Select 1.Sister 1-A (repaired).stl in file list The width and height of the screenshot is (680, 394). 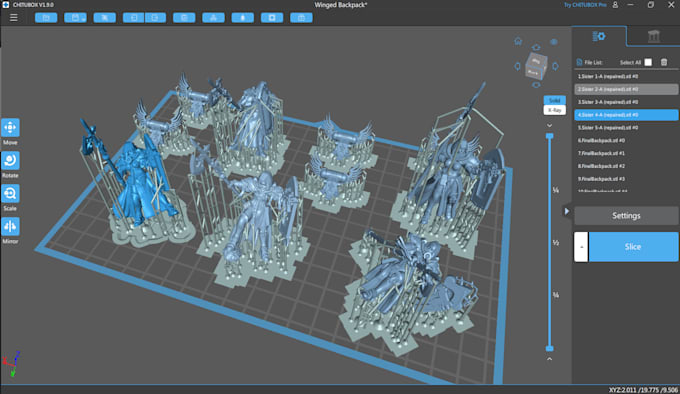coord(626,76)
